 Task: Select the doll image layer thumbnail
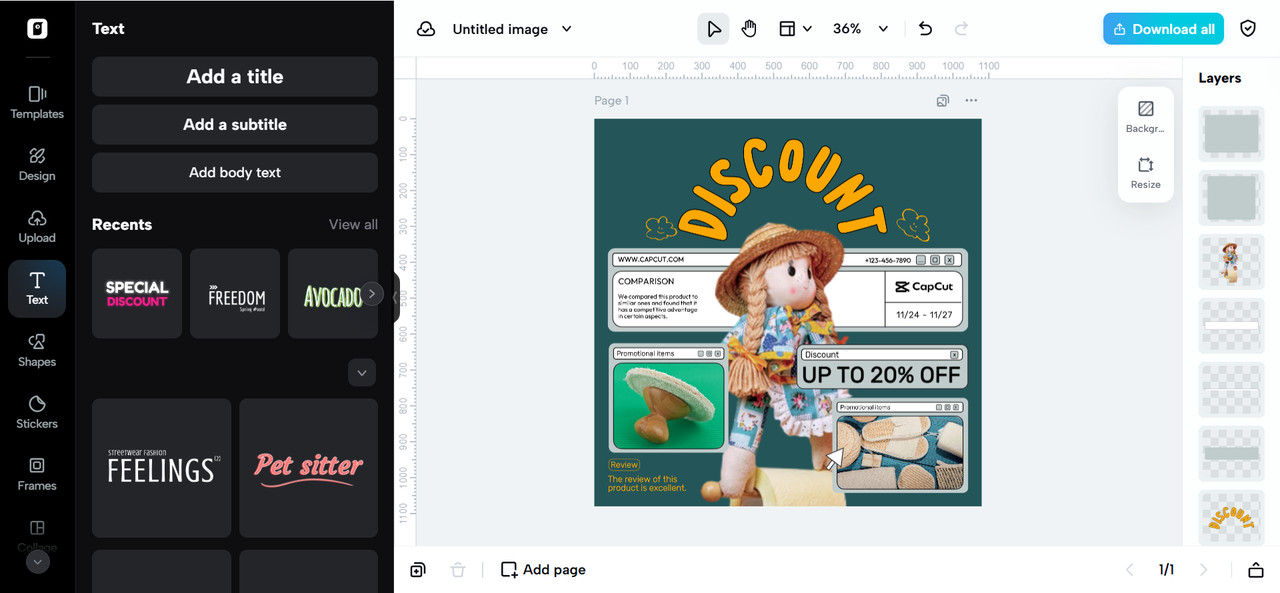pyautogui.click(x=1232, y=262)
